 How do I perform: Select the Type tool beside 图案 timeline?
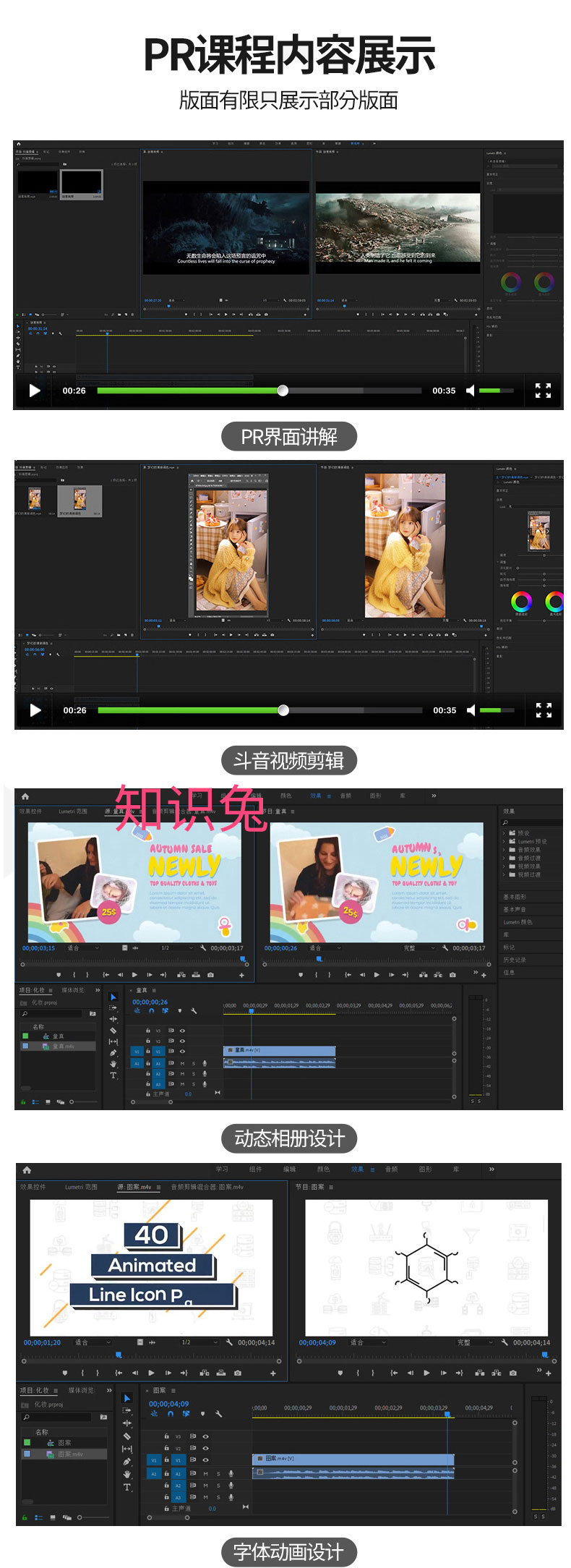tap(127, 1488)
